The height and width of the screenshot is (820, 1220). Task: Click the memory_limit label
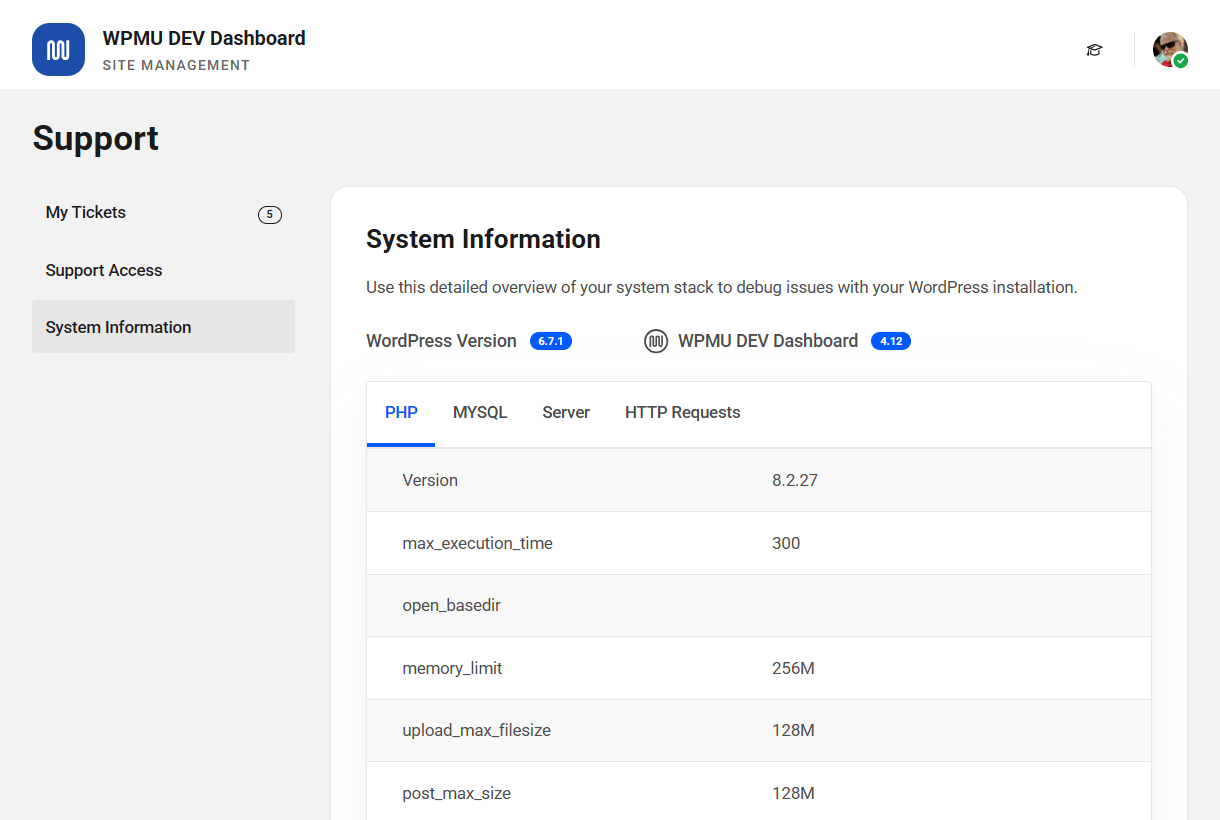(x=452, y=668)
